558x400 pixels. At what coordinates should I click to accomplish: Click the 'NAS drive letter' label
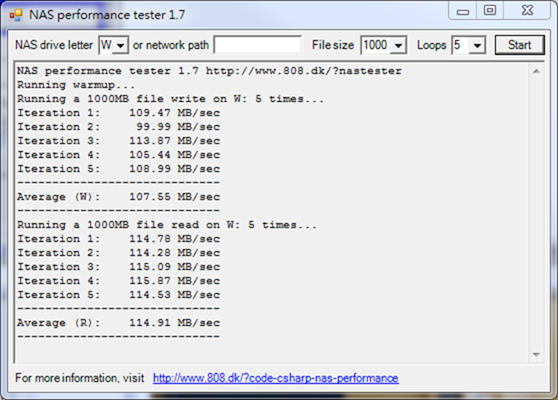pyautogui.click(x=54, y=45)
